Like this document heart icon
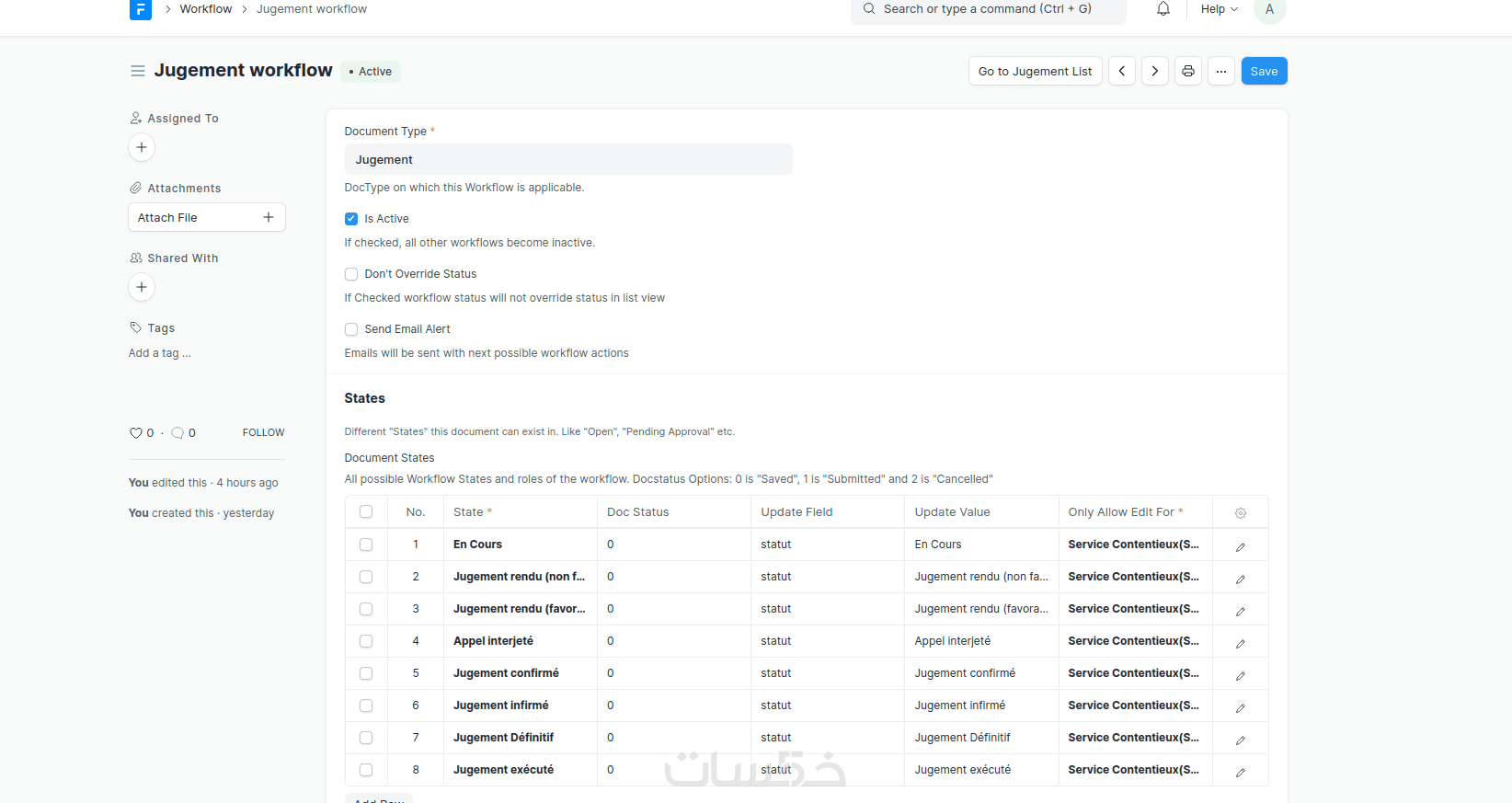Screen dimensions: 1512x803 click(136, 433)
